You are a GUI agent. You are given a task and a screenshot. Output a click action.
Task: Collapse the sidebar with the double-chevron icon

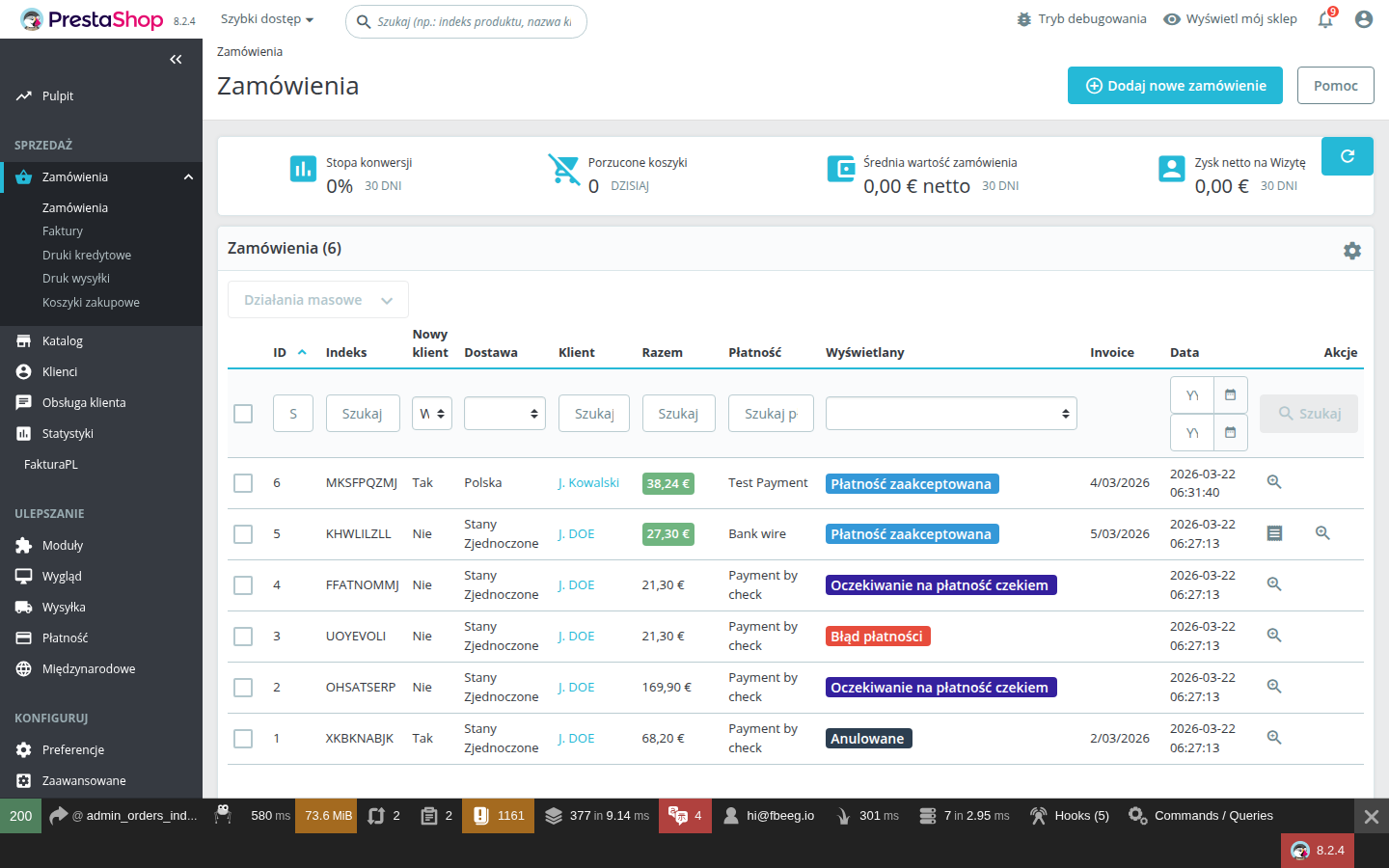click(176, 59)
